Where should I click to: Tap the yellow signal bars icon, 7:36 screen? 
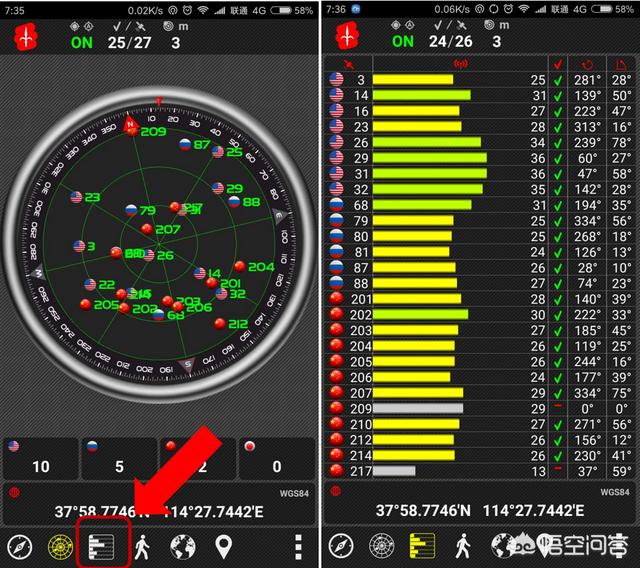coord(422,546)
